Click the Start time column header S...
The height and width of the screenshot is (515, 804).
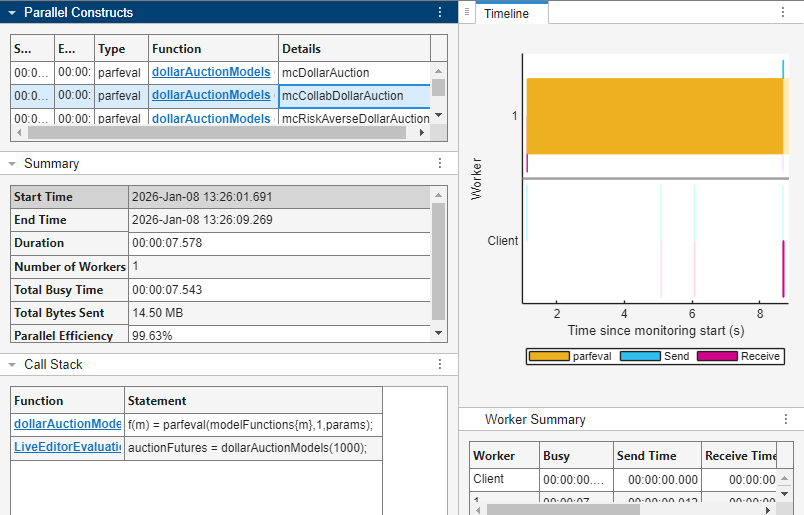[32, 49]
